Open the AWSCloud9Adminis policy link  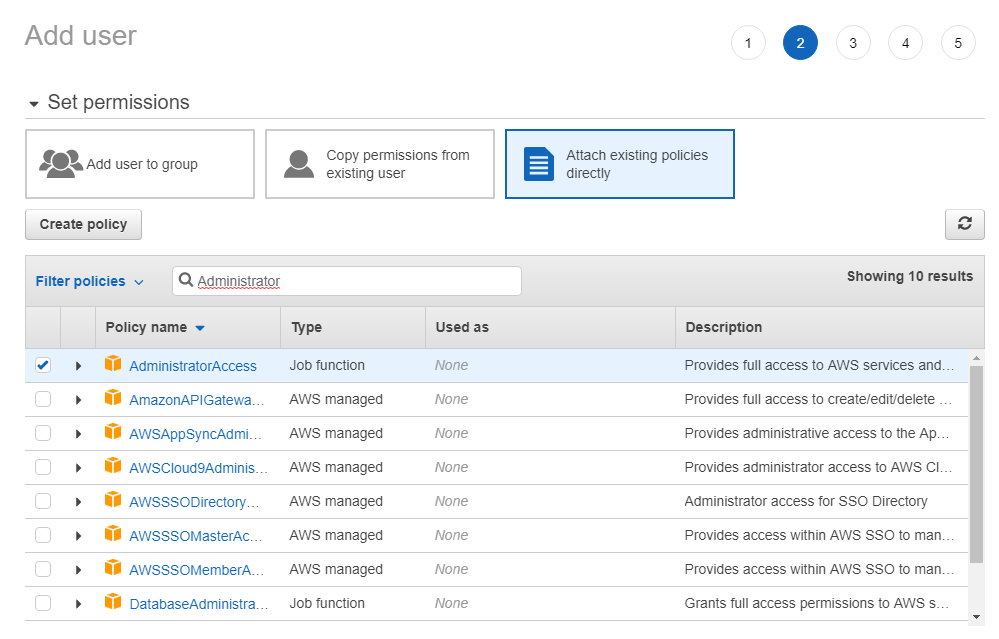click(x=199, y=468)
